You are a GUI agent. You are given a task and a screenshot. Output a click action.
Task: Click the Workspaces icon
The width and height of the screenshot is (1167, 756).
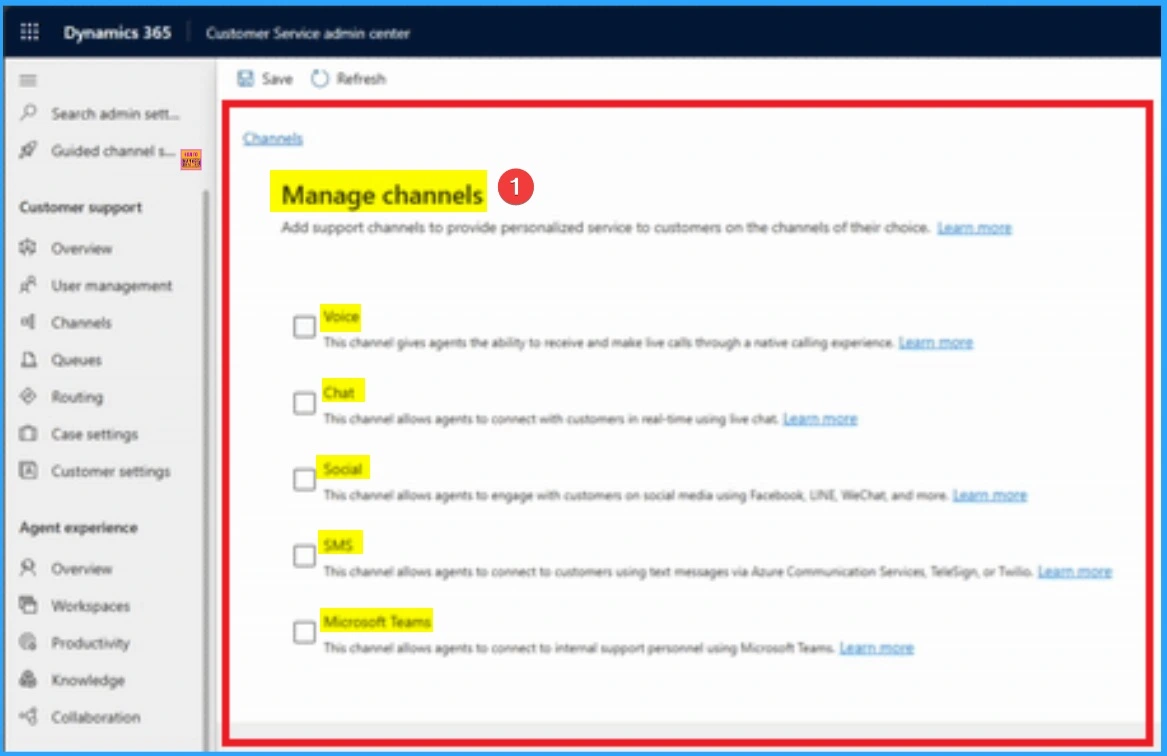click(28, 606)
